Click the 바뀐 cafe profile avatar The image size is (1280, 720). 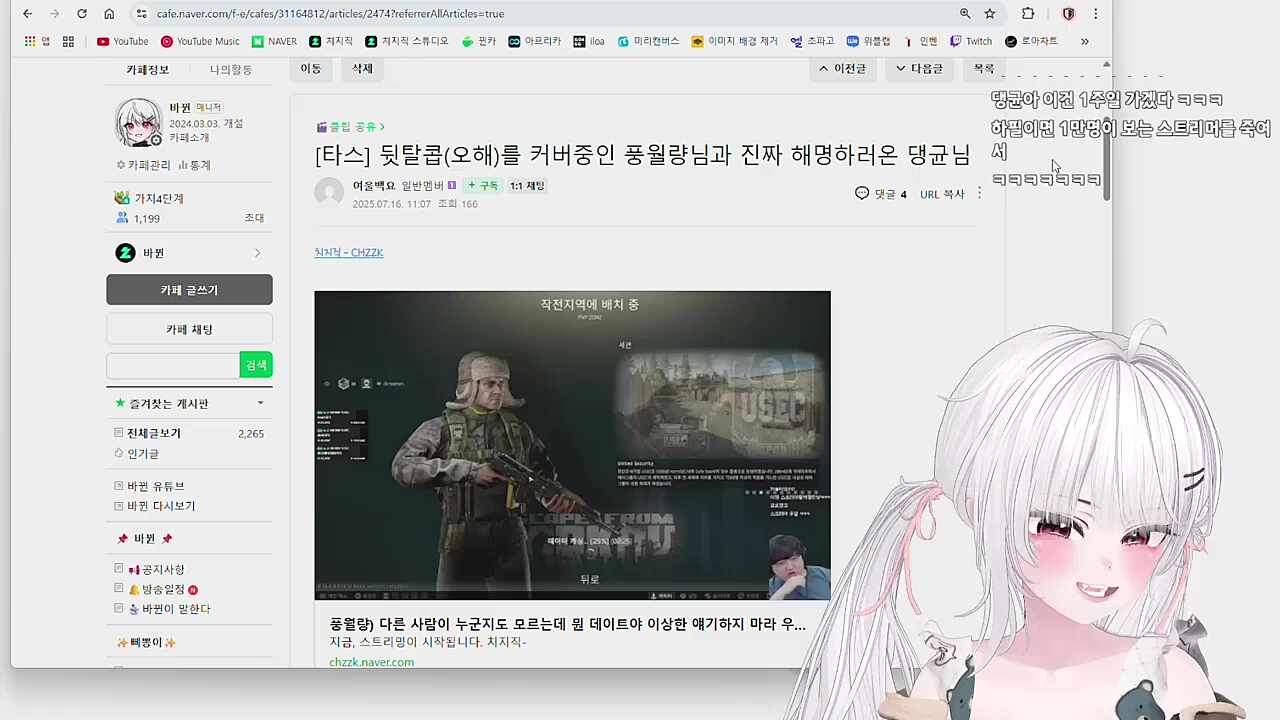point(138,122)
